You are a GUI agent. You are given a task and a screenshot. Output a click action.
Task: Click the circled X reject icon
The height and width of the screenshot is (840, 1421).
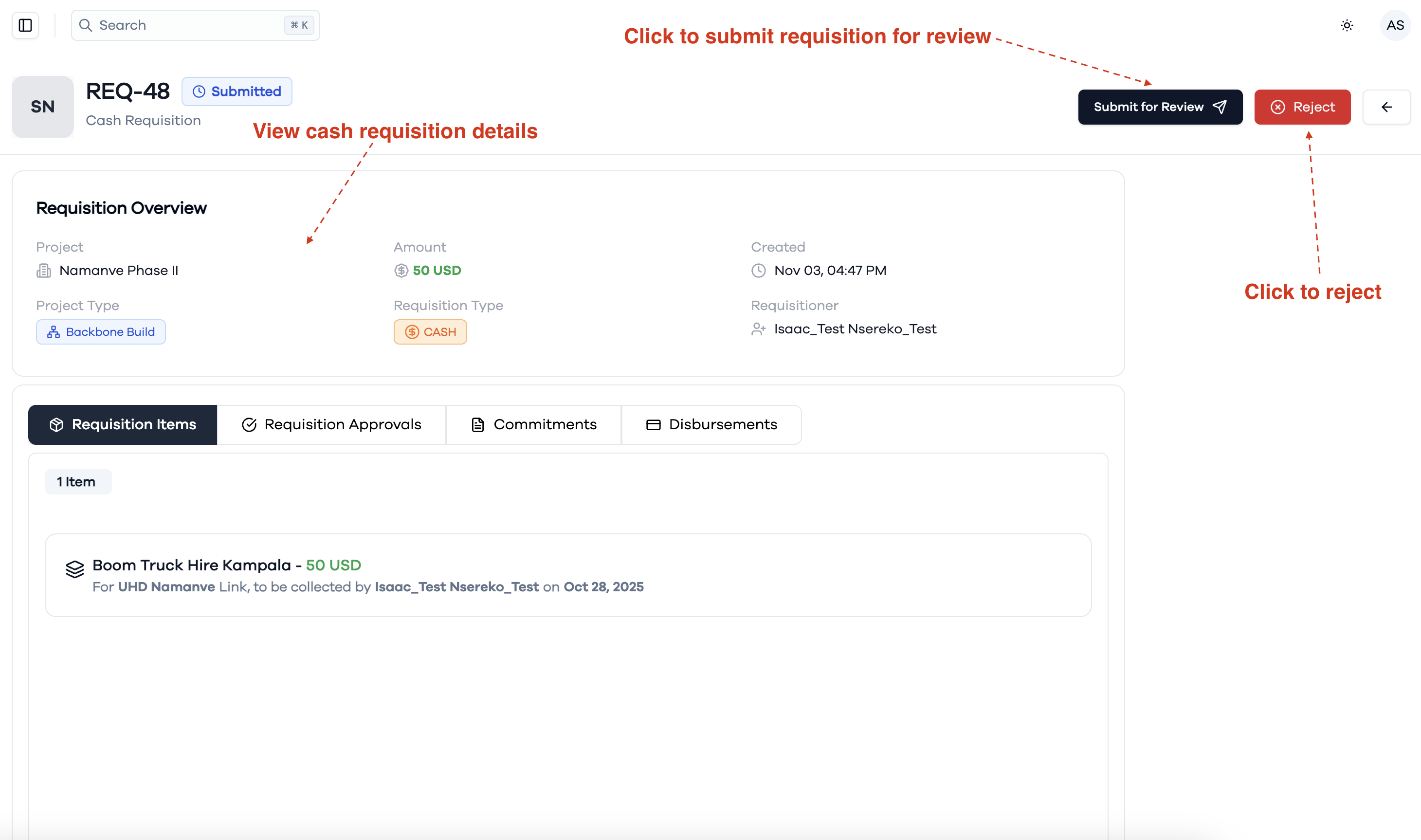point(1278,107)
